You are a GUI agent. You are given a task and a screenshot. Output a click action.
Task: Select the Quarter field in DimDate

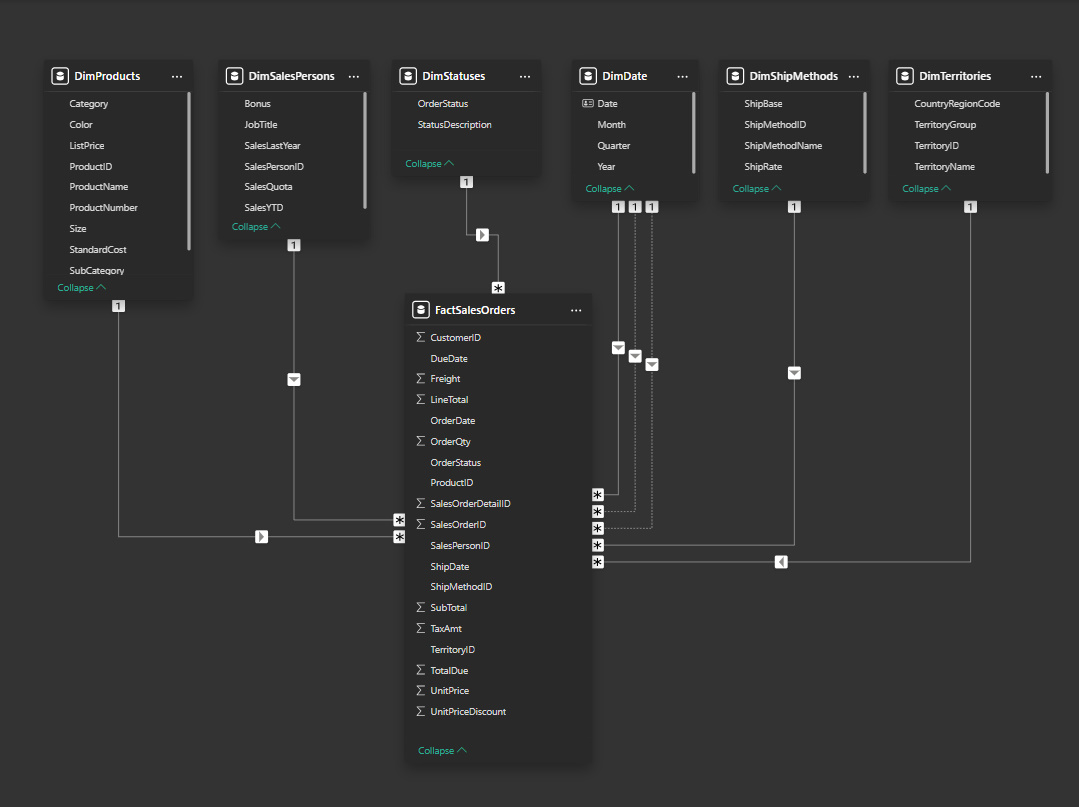(614, 145)
